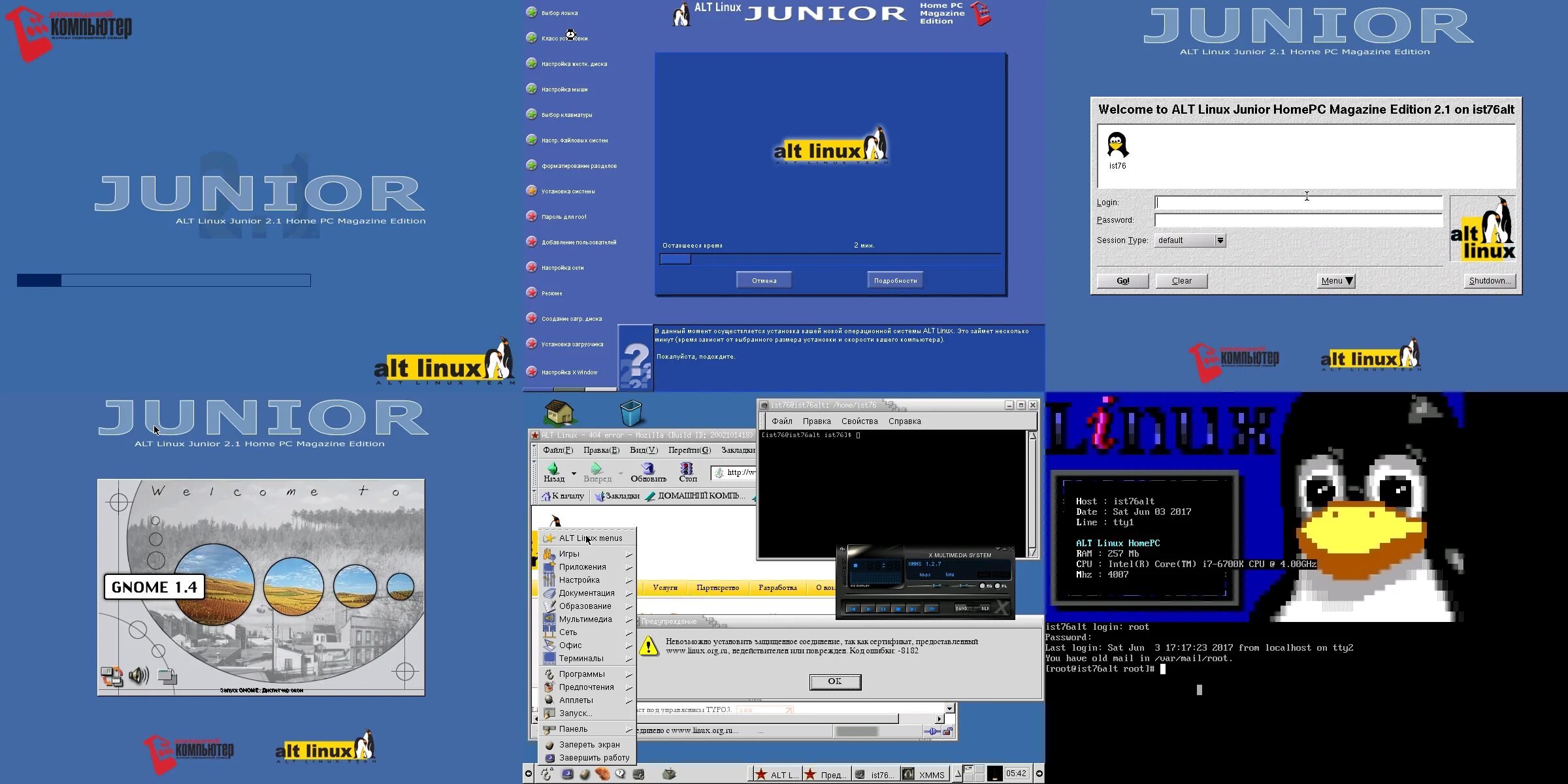
Task: Click the desk guide pager on the GNOME panel
Action: (x=974, y=774)
